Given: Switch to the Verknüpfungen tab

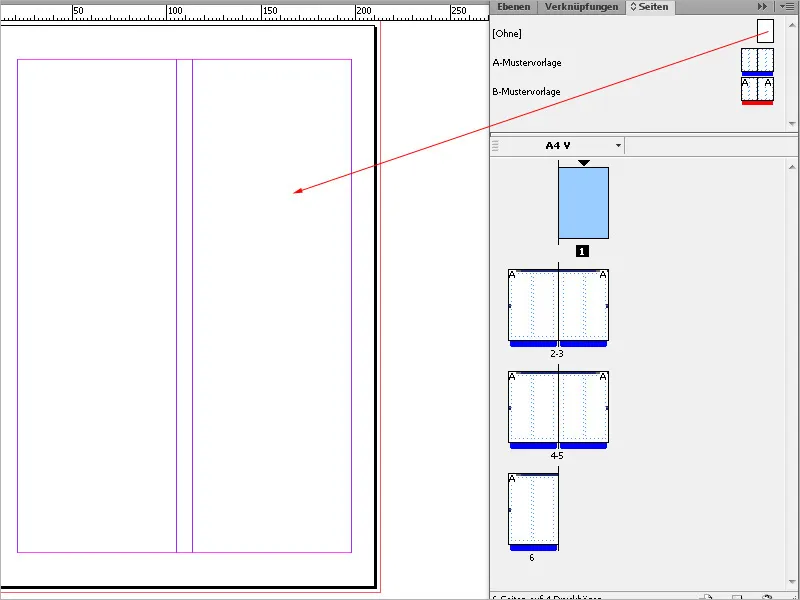Looking at the screenshot, I should tap(581, 7).
